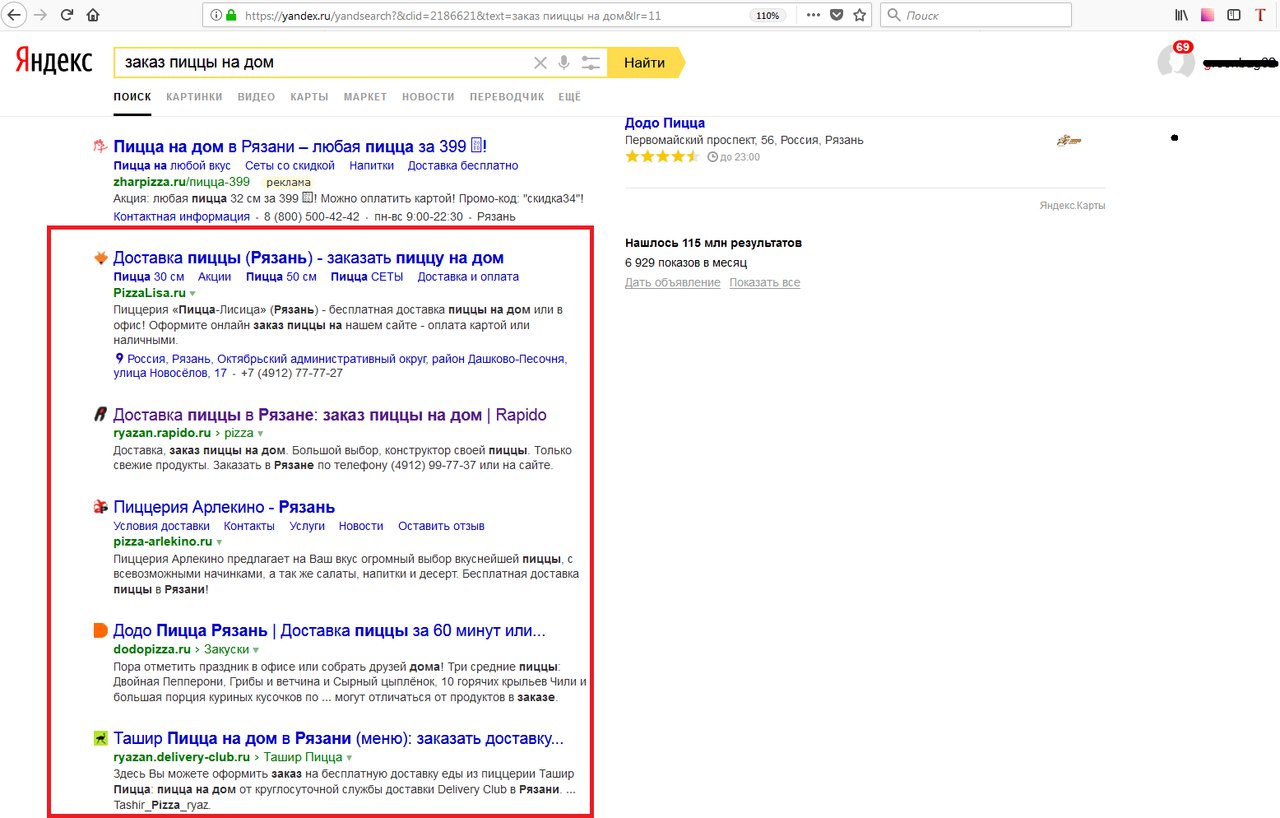Click the colorful extension icon near library
This screenshot has width=1280, height=818.
1208,15
